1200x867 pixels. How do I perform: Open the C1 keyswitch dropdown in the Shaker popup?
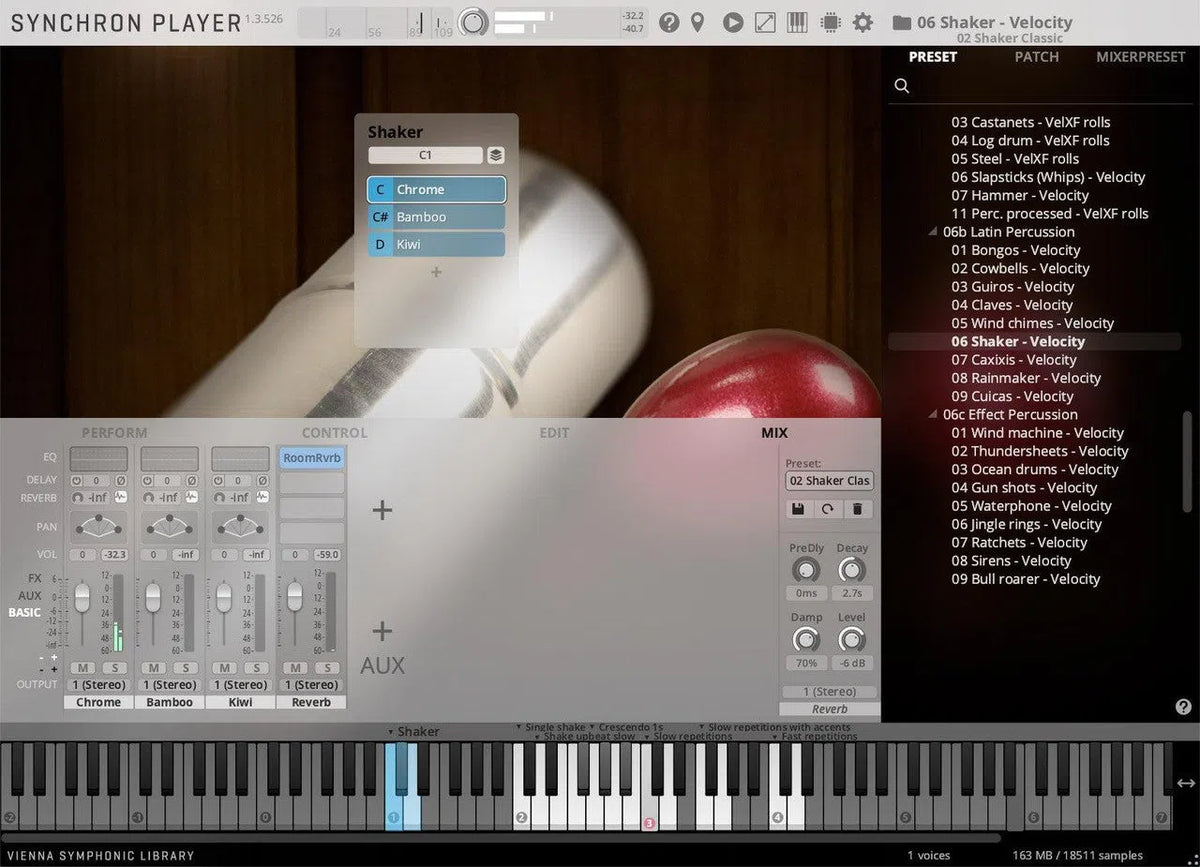coord(425,155)
